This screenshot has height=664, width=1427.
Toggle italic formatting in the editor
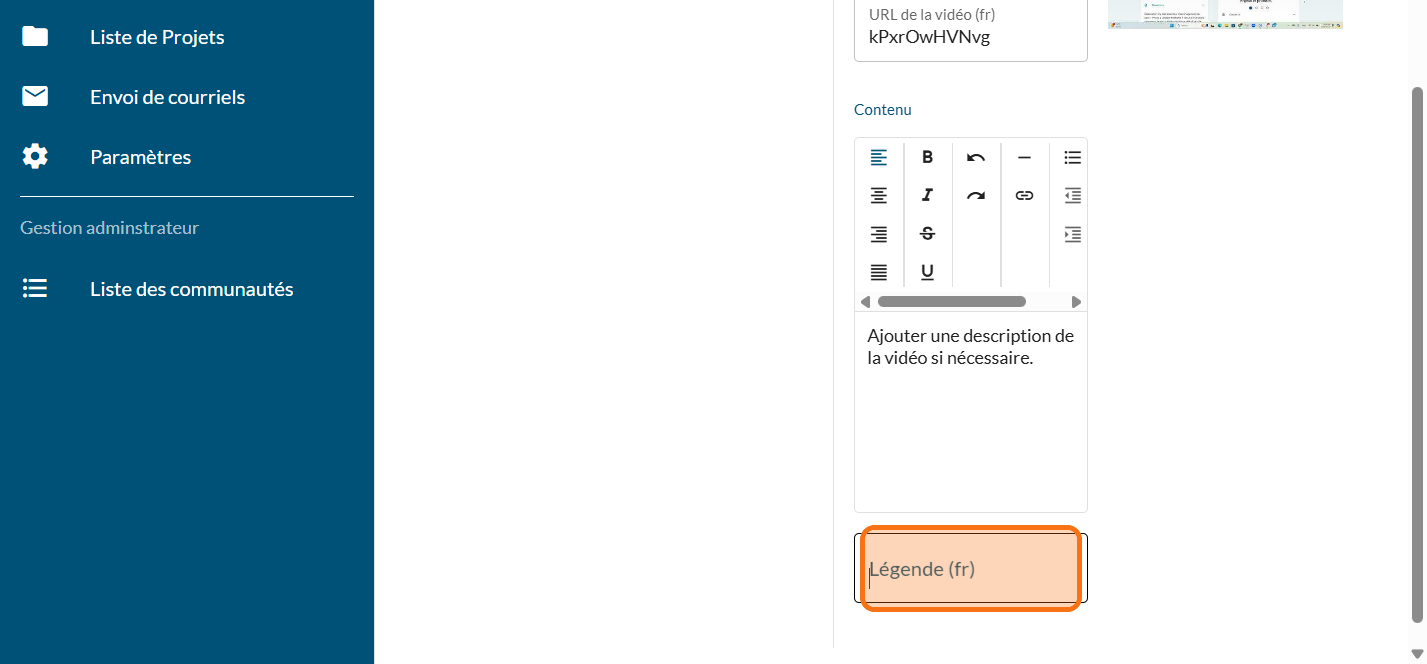[927, 195]
